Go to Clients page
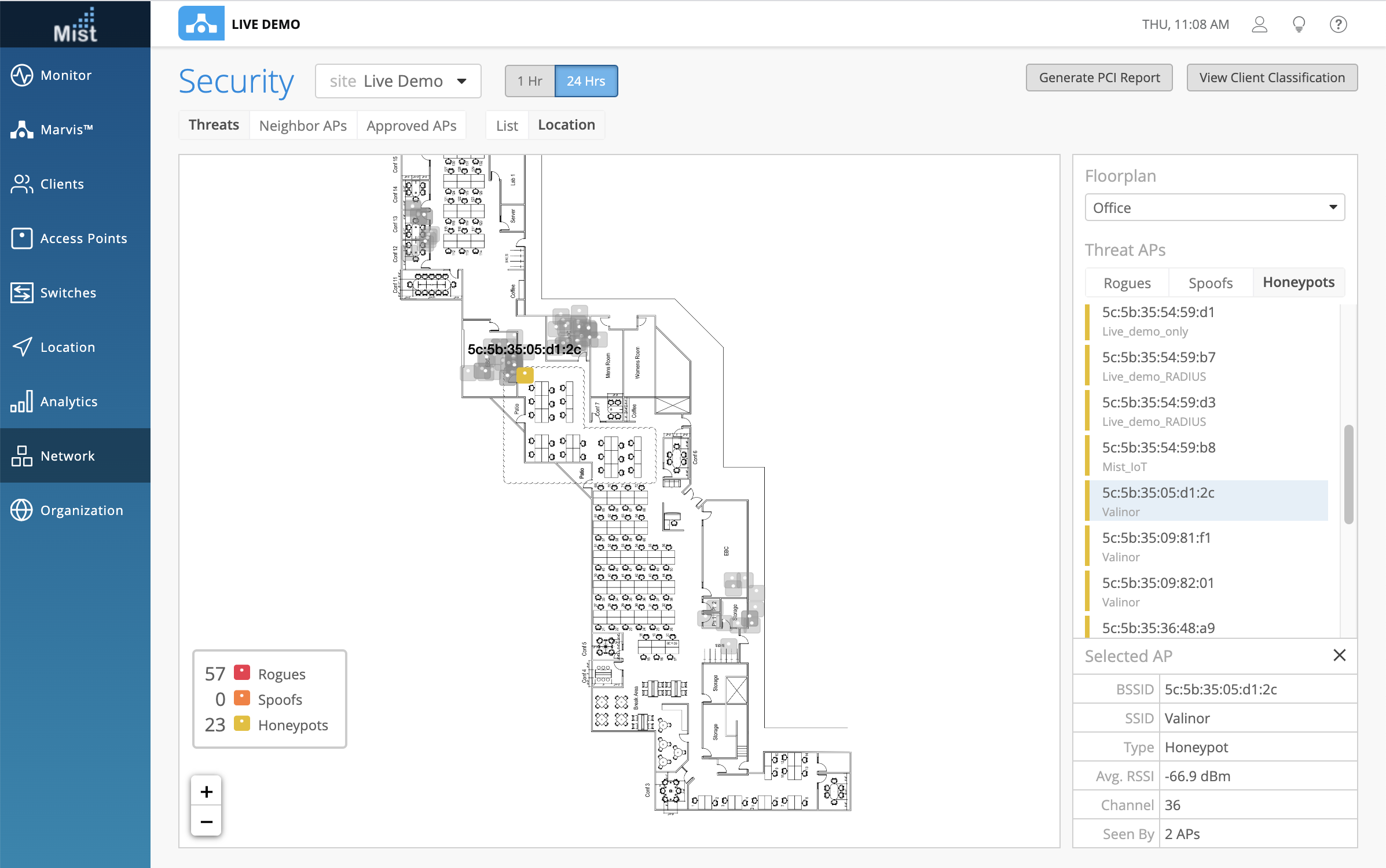 [x=62, y=184]
